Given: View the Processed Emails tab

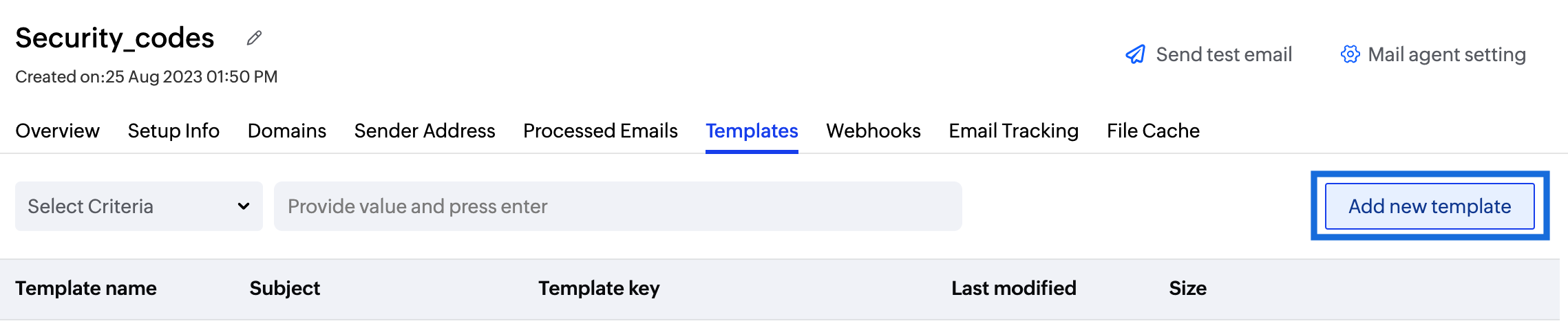Looking at the screenshot, I should (x=600, y=131).
